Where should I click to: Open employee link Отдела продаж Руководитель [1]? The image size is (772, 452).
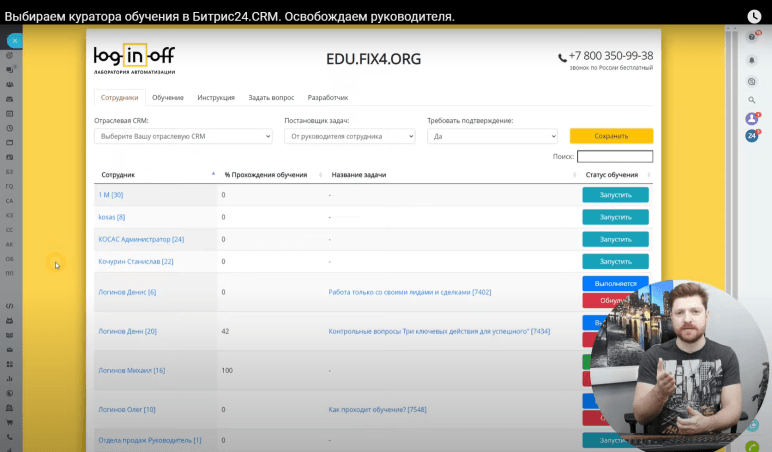[150, 440]
